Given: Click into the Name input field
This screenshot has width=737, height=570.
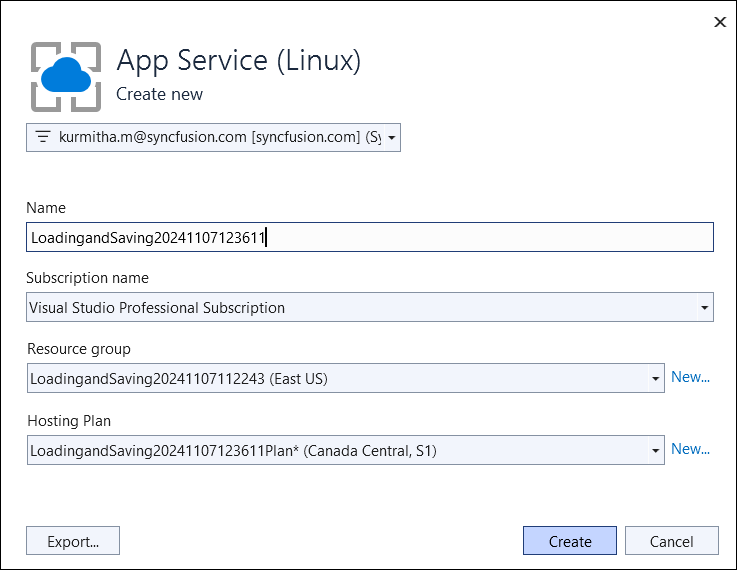Looking at the screenshot, I should [370, 237].
